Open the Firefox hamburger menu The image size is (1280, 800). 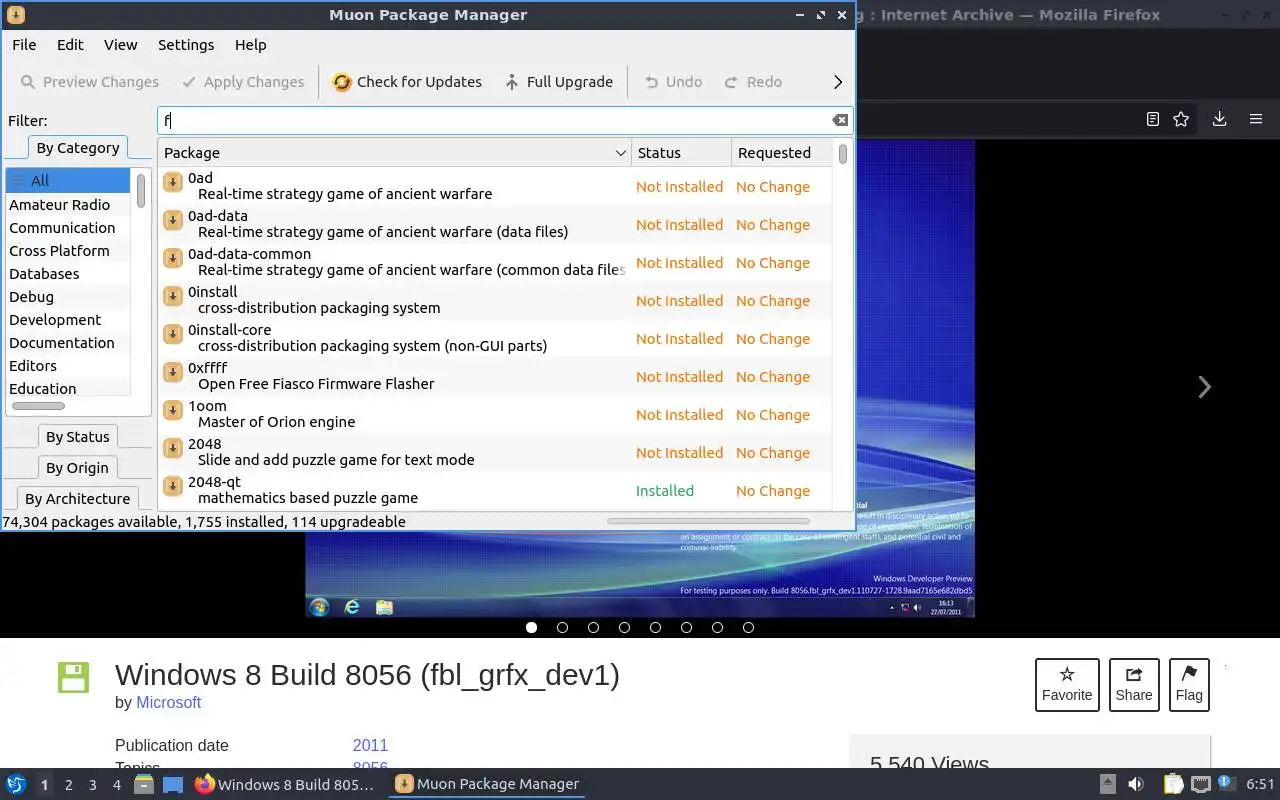click(x=1256, y=119)
